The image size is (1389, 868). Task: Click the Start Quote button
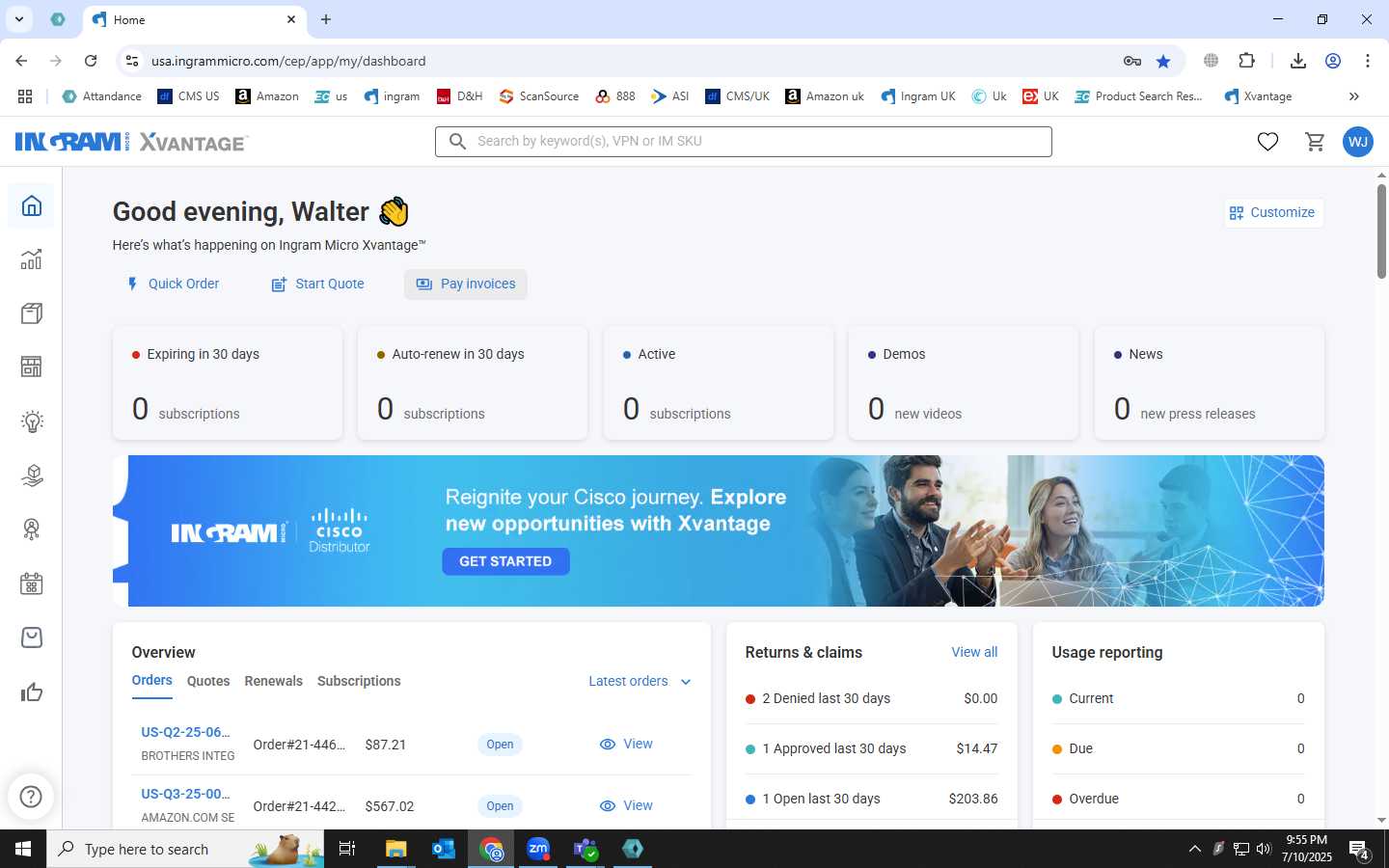317,284
